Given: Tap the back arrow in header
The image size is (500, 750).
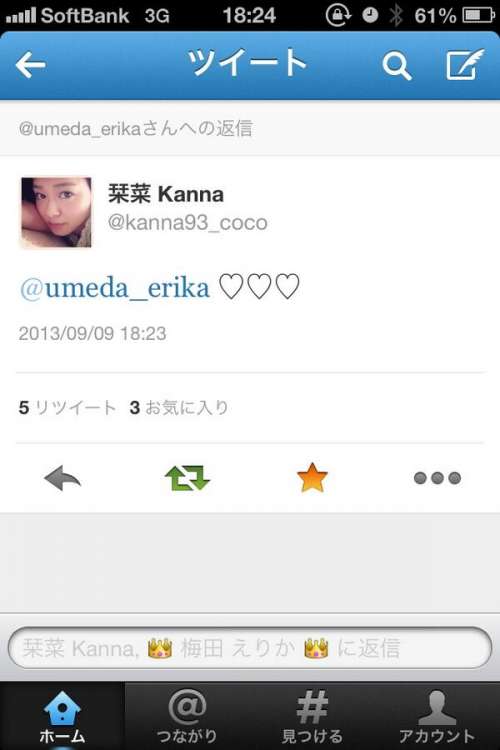Looking at the screenshot, I should tap(30, 65).
